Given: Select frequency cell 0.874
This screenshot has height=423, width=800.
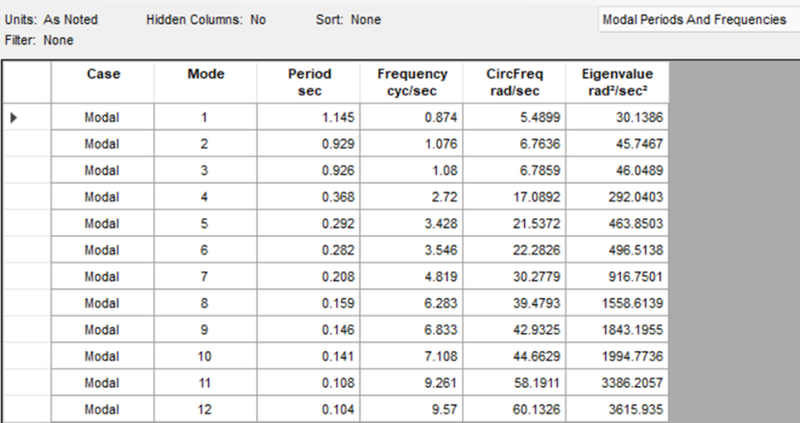Looking at the screenshot, I should pyautogui.click(x=412, y=117).
